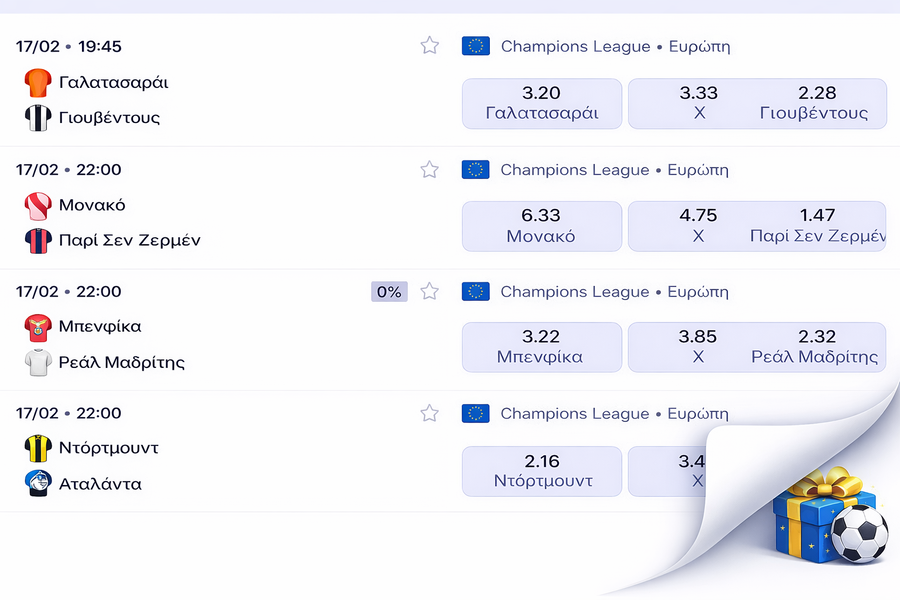
Task: Click the Γαλατασαράι orange jersey icon
Action: 37,82
